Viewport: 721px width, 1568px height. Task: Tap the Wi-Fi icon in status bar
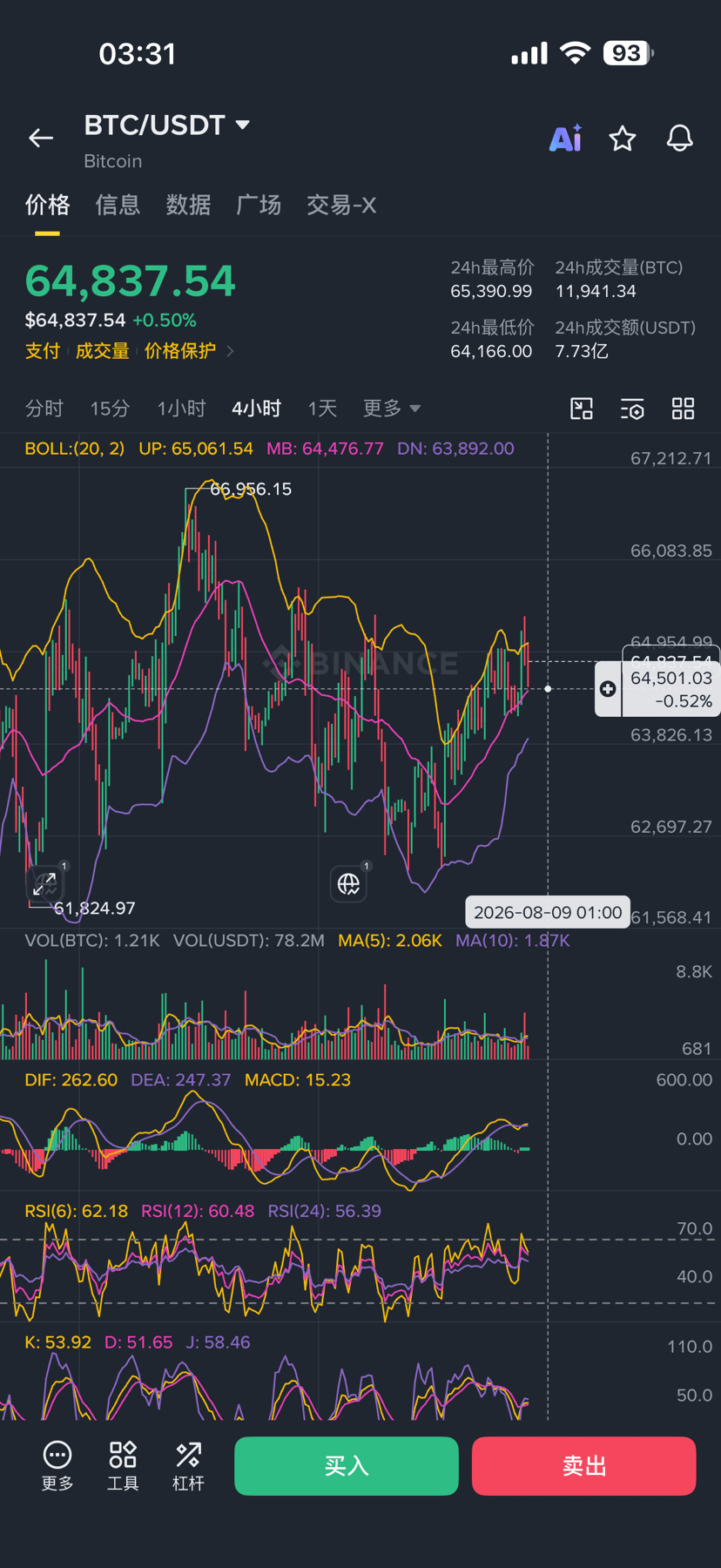[575, 53]
